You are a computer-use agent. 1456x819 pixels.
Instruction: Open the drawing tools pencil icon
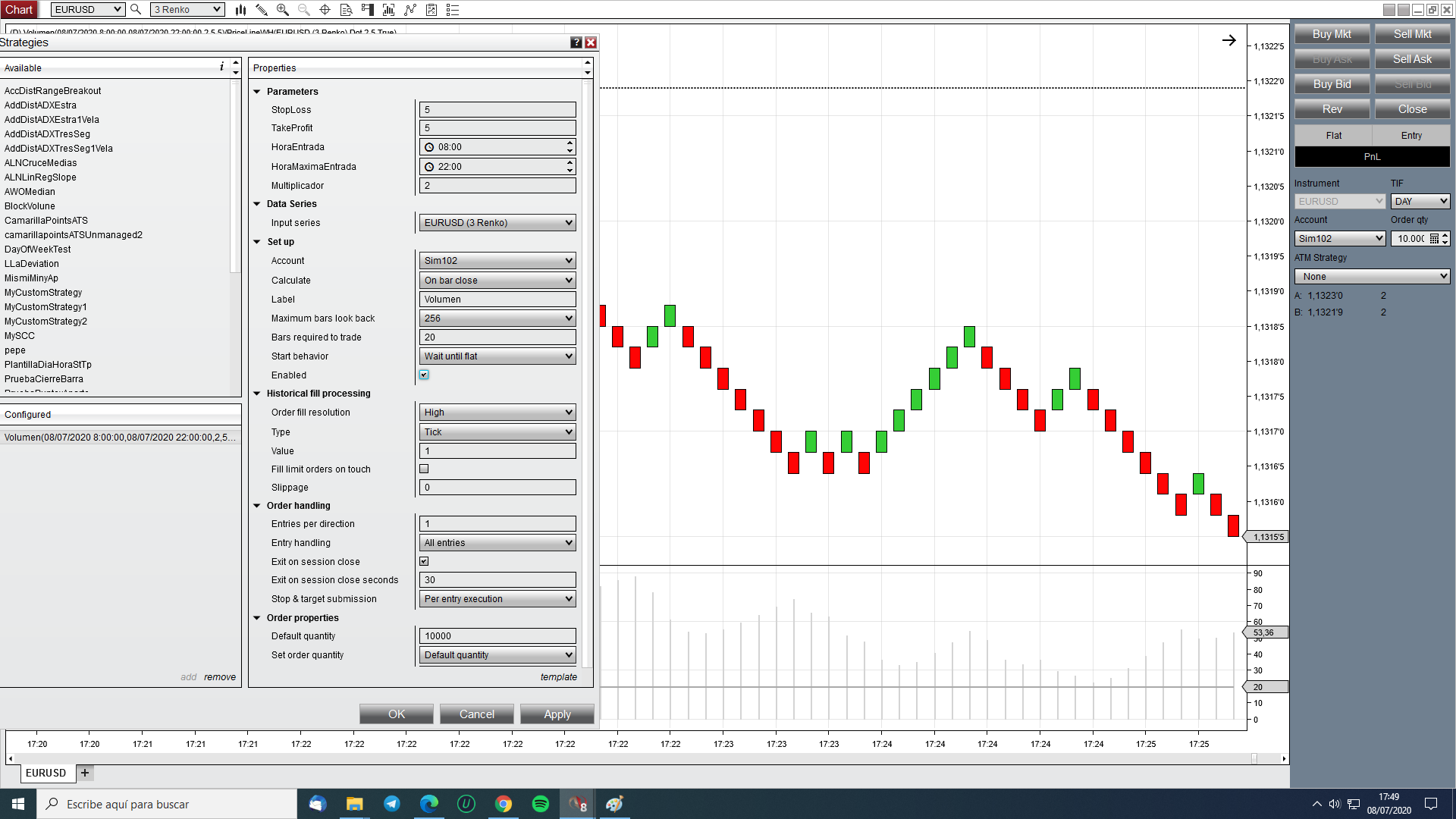pyautogui.click(x=262, y=10)
